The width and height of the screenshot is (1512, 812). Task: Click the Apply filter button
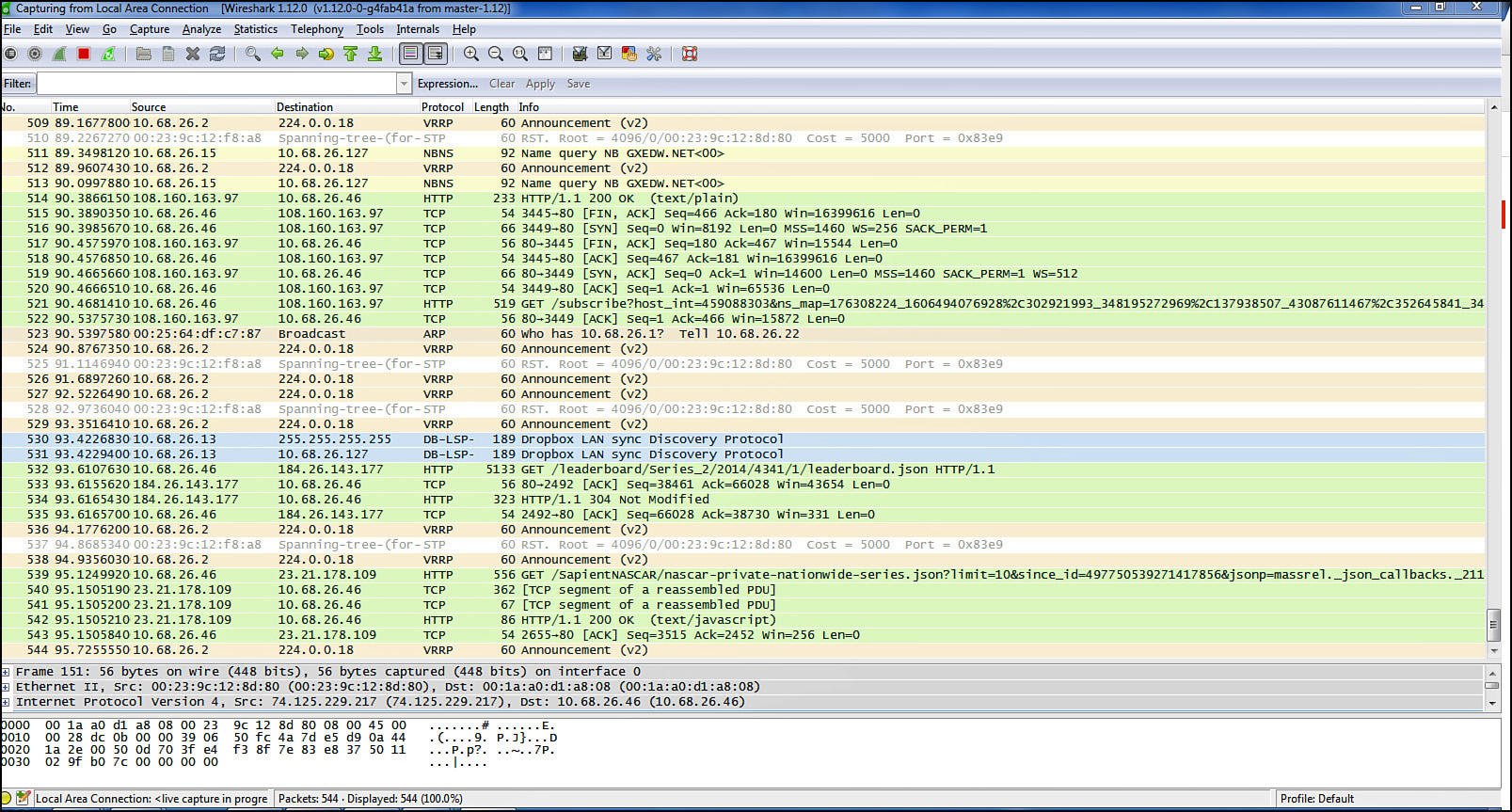pyautogui.click(x=540, y=84)
